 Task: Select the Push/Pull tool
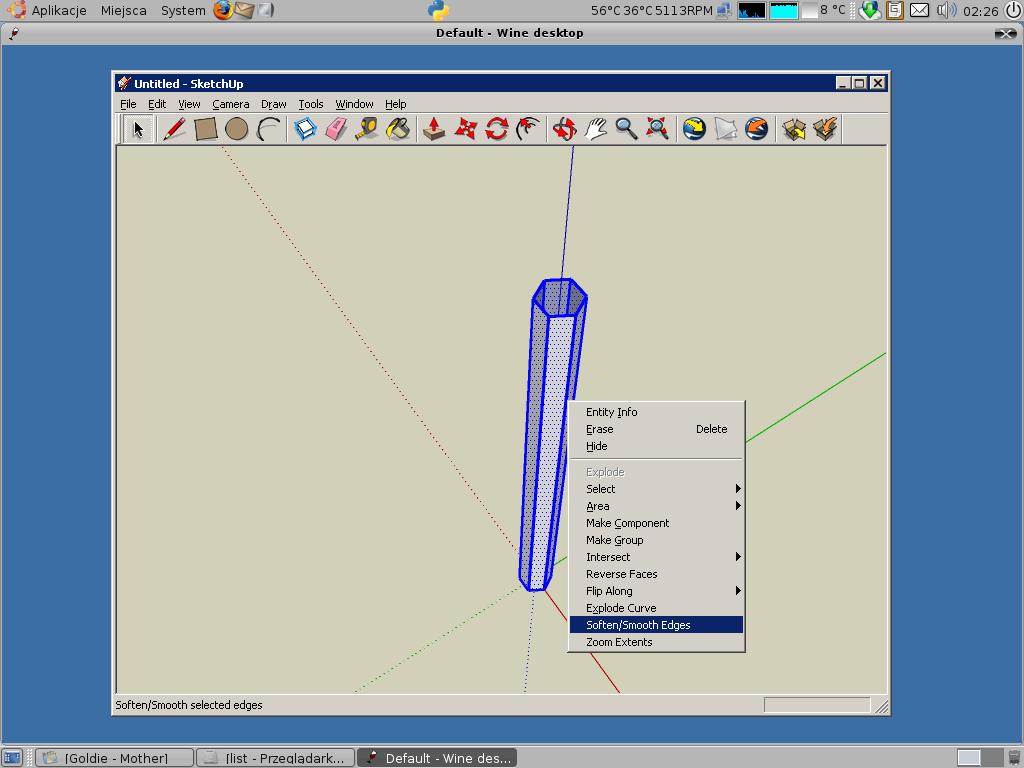434,129
